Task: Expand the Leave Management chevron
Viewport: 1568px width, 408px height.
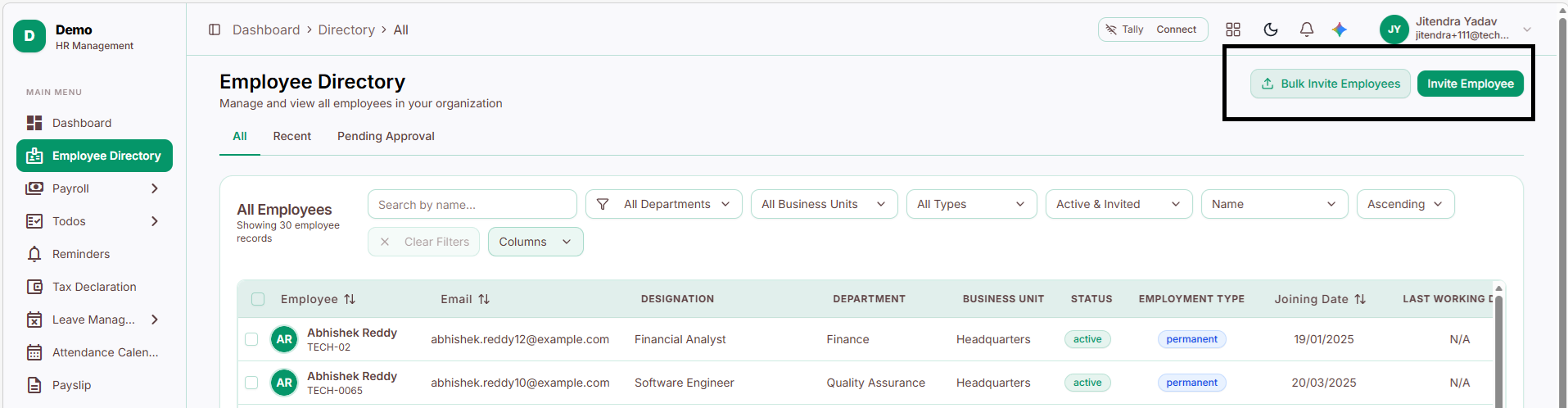Action: click(x=155, y=320)
